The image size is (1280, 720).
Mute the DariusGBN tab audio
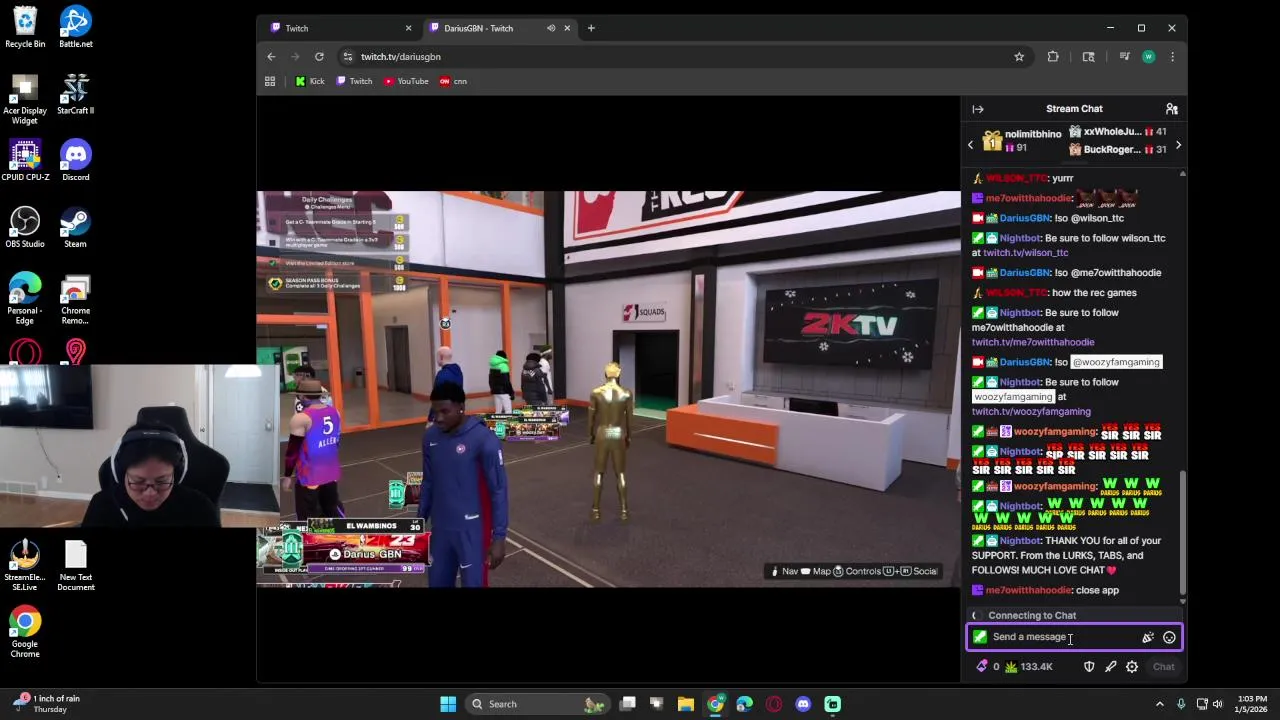pyautogui.click(x=550, y=28)
